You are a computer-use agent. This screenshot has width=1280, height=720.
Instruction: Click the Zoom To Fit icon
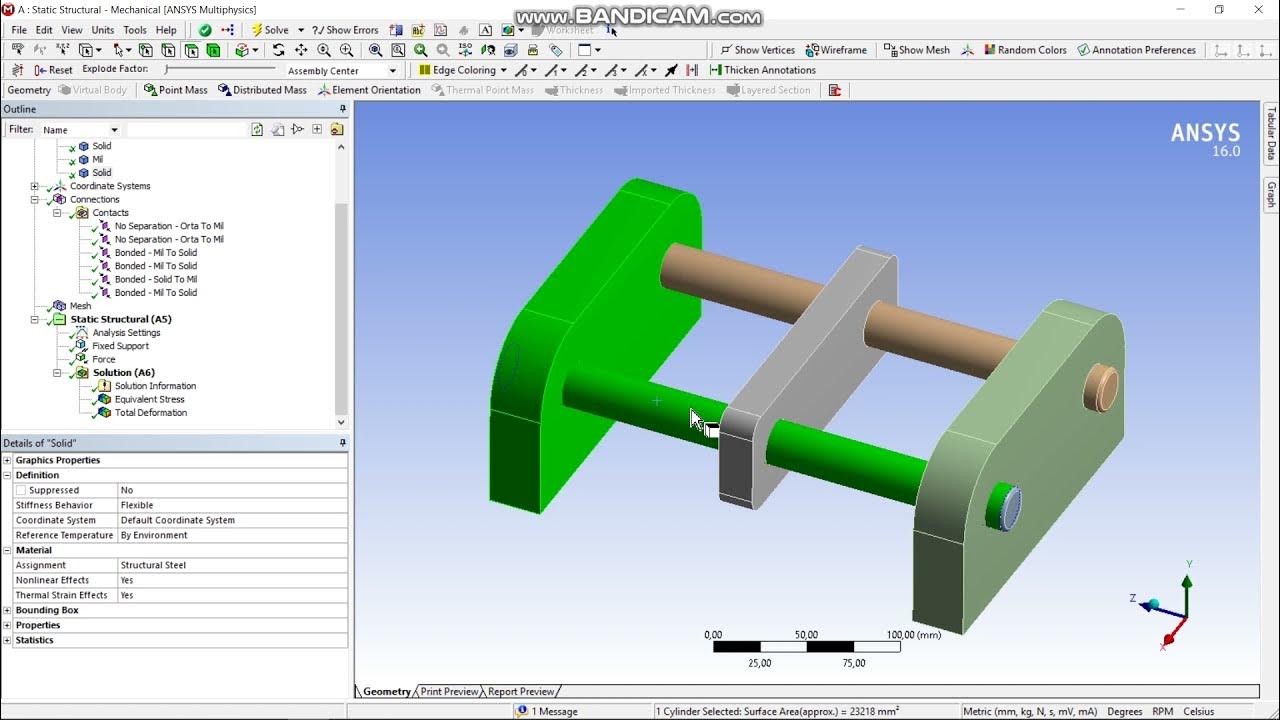coord(375,50)
